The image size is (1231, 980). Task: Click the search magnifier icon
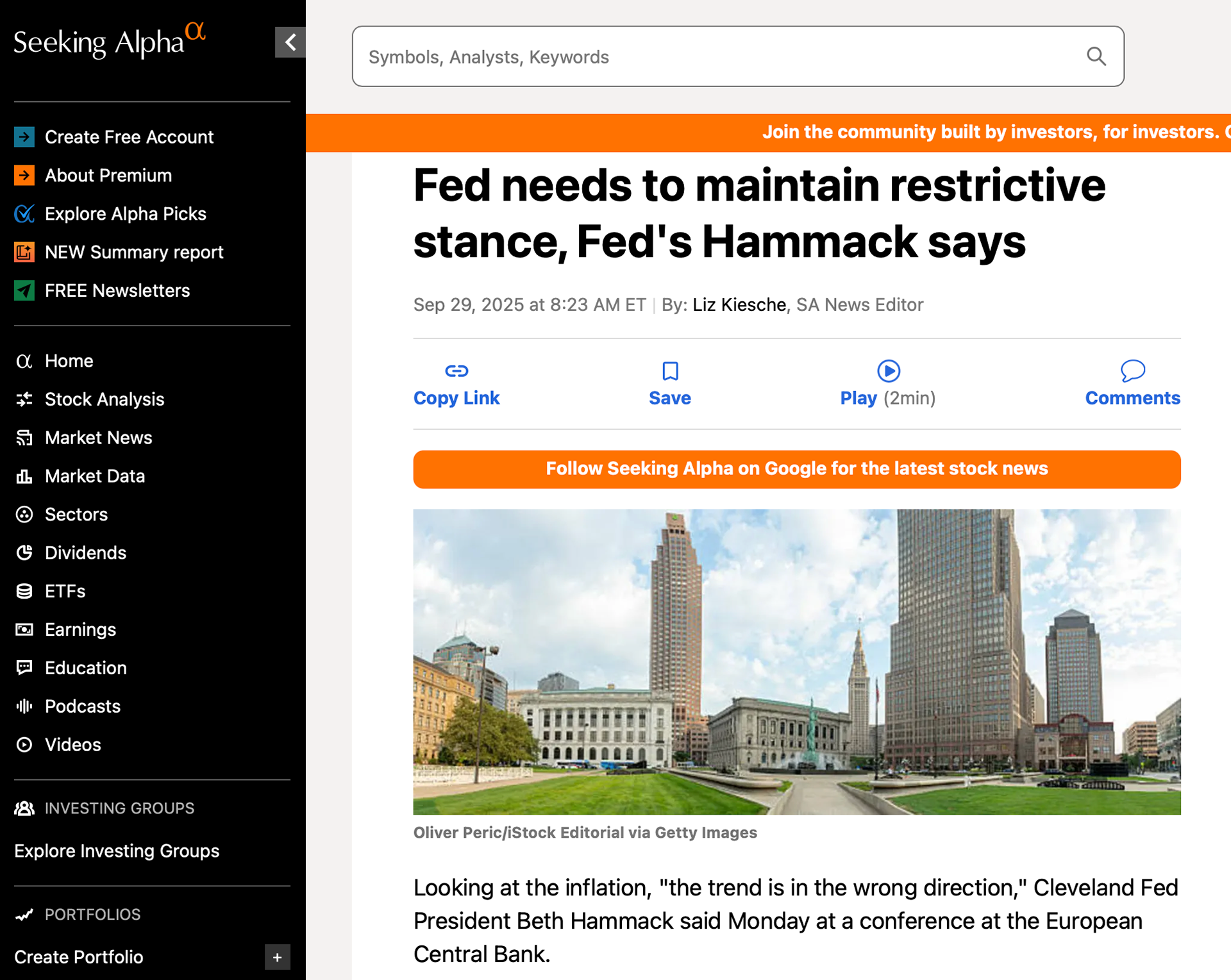point(1096,57)
